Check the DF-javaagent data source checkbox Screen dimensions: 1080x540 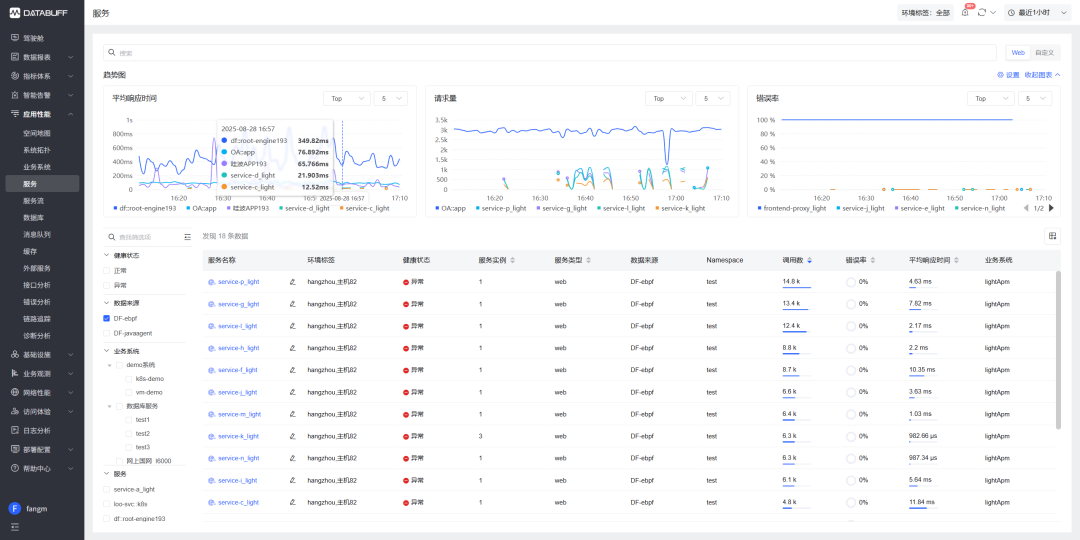click(107, 333)
